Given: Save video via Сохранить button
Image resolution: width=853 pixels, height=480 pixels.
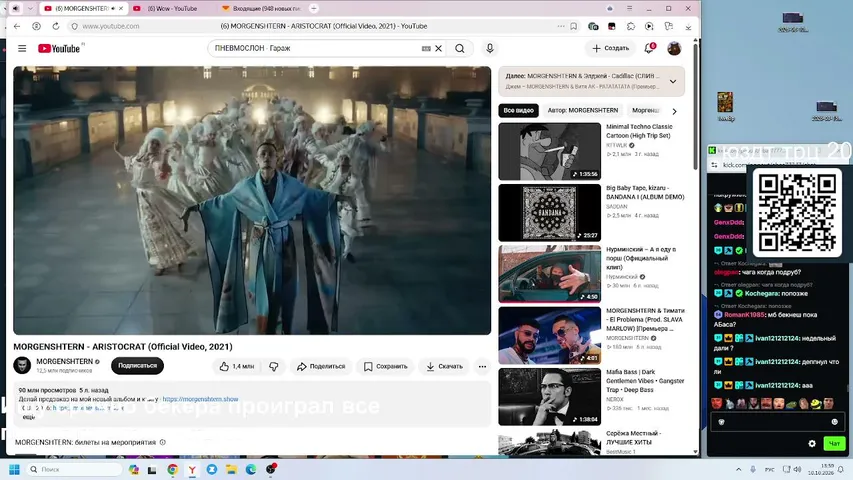Looking at the screenshot, I should click(385, 366).
